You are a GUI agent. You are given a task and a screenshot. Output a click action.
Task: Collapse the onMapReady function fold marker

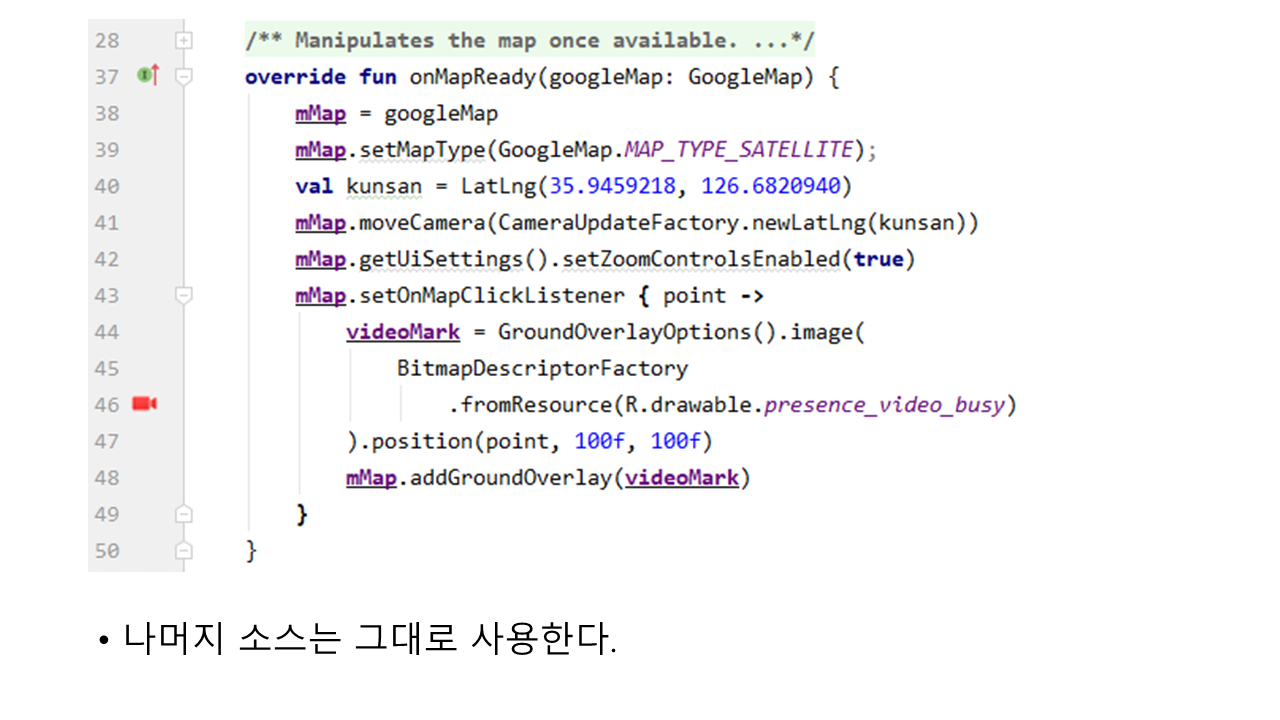(x=183, y=76)
